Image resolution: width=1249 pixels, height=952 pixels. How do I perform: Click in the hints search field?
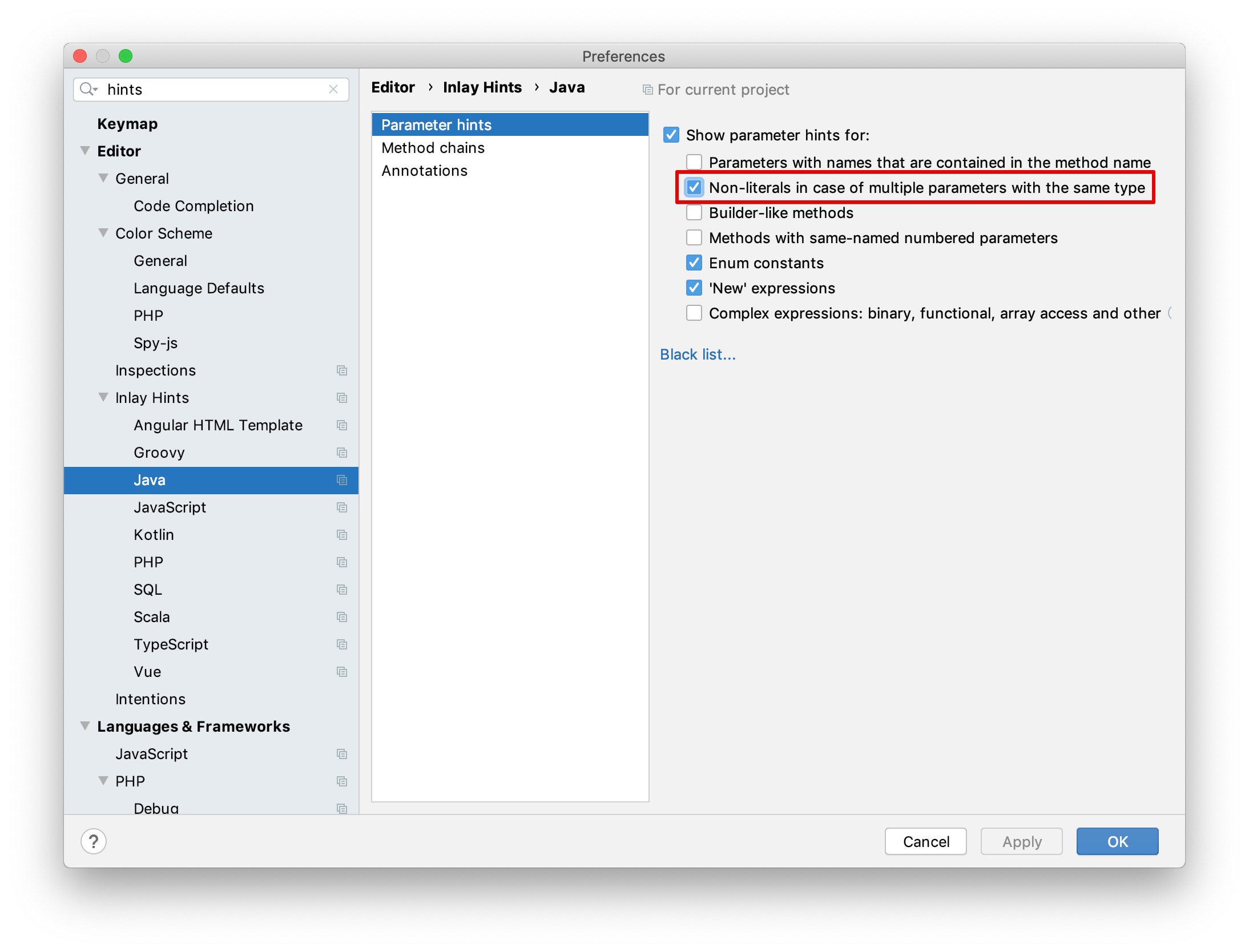click(x=211, y=90)
